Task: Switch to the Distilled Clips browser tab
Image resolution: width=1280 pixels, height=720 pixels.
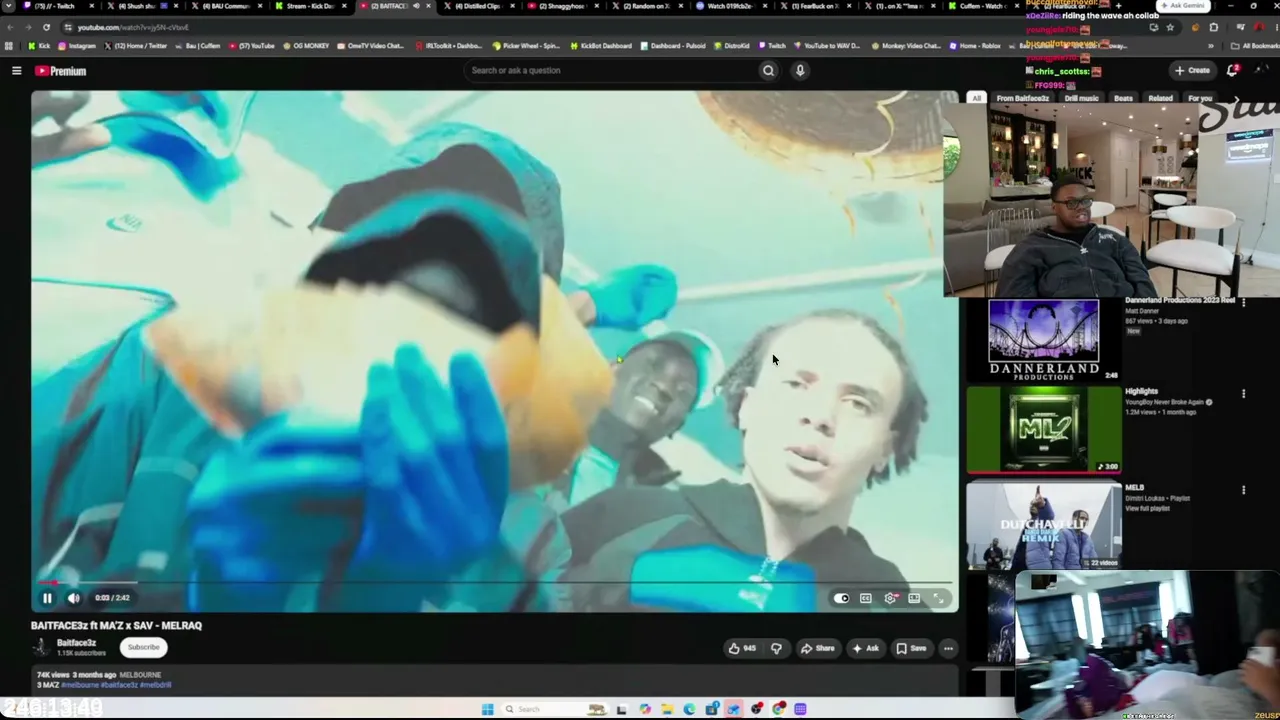Action: 479,6
